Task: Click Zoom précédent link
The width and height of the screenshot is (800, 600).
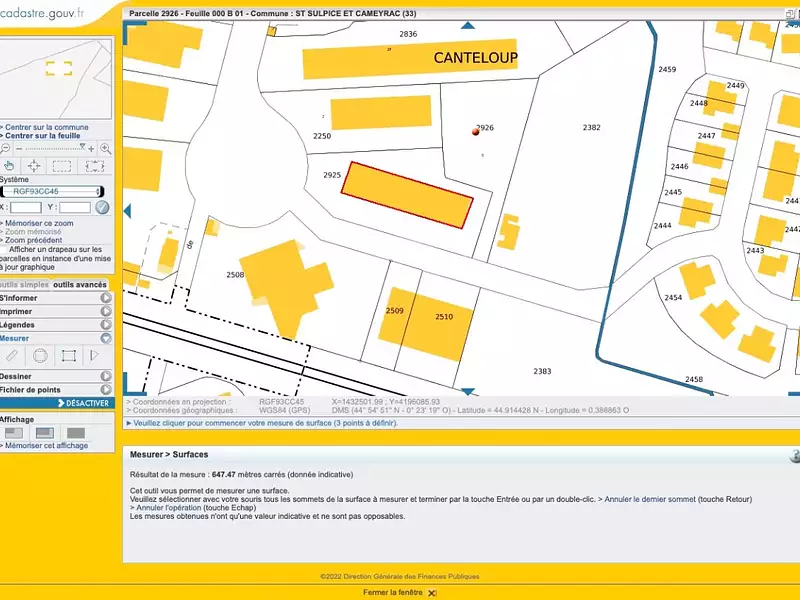Action: click(x=33, y=240)
